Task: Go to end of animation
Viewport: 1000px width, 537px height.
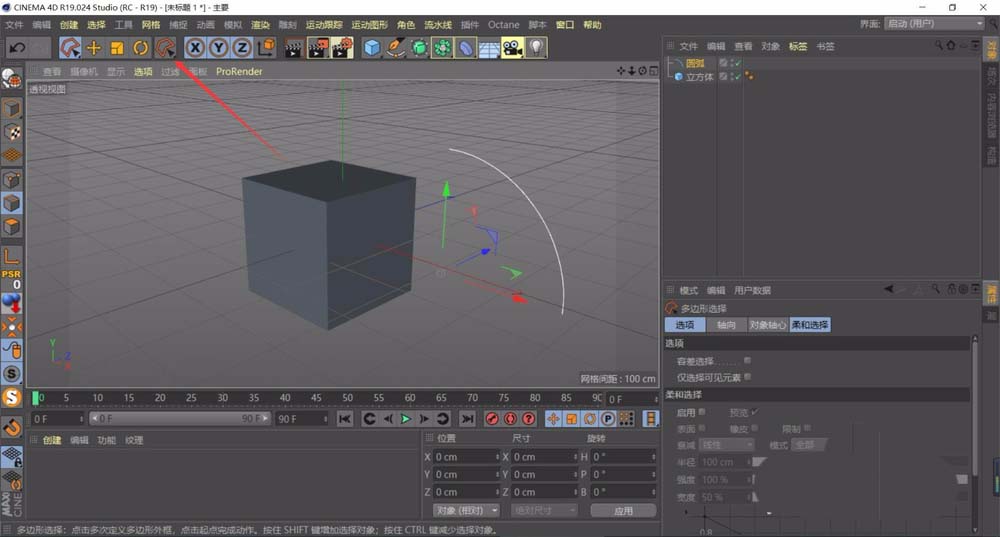Action: [467, 419]
